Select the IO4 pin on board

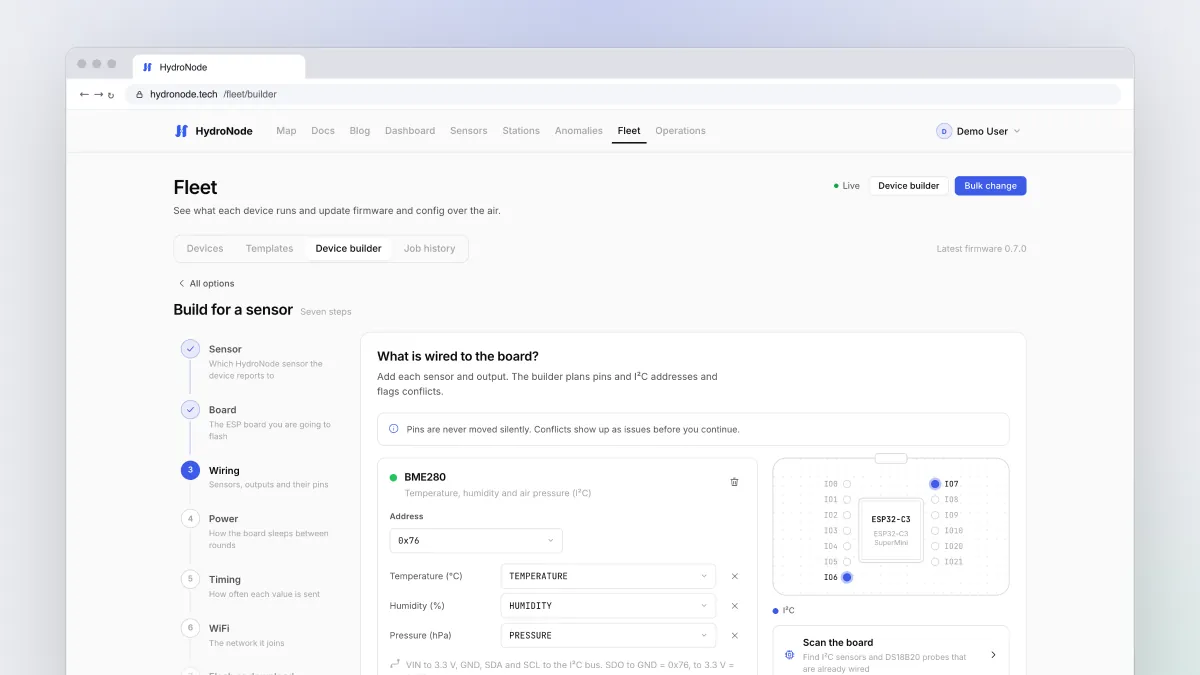pos(847,546)
